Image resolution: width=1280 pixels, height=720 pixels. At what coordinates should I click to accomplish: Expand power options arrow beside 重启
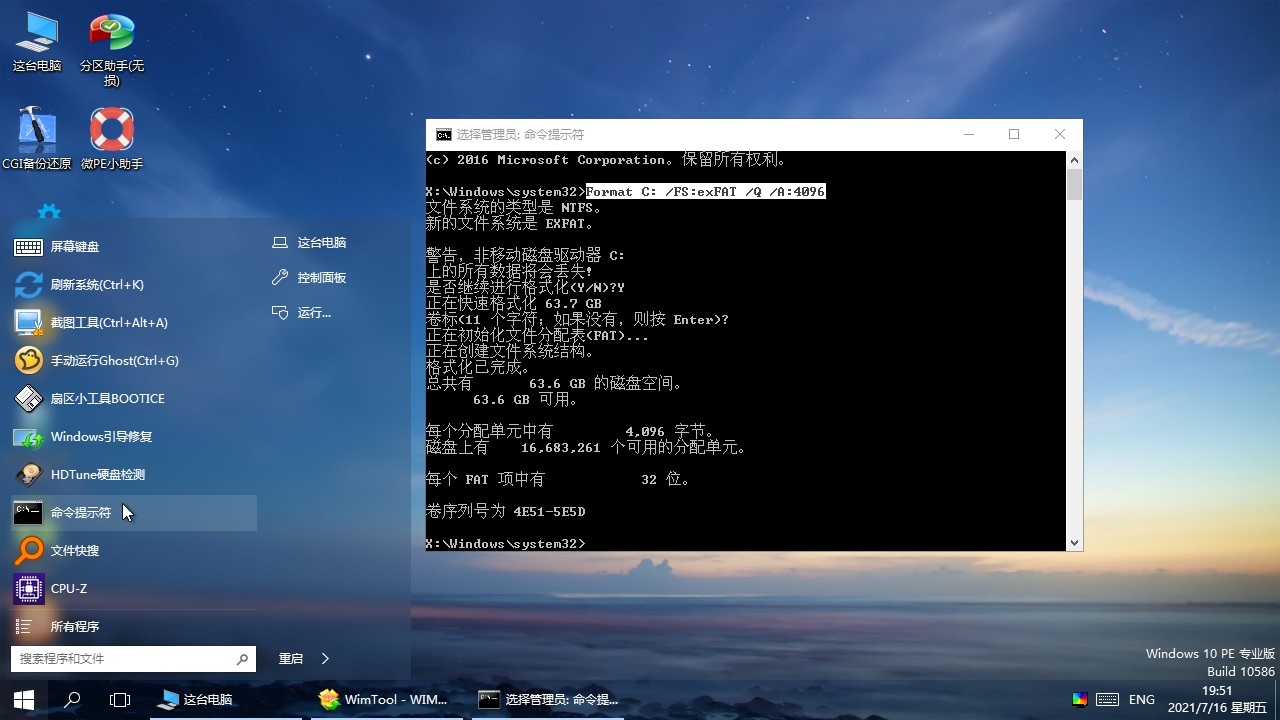[x=326, y=659]
